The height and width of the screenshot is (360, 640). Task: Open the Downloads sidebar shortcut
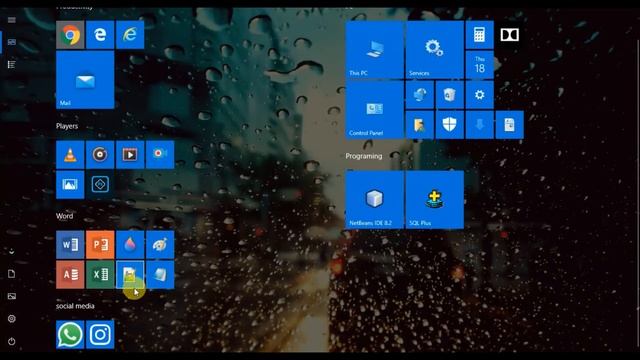click(x=11, y=252)
